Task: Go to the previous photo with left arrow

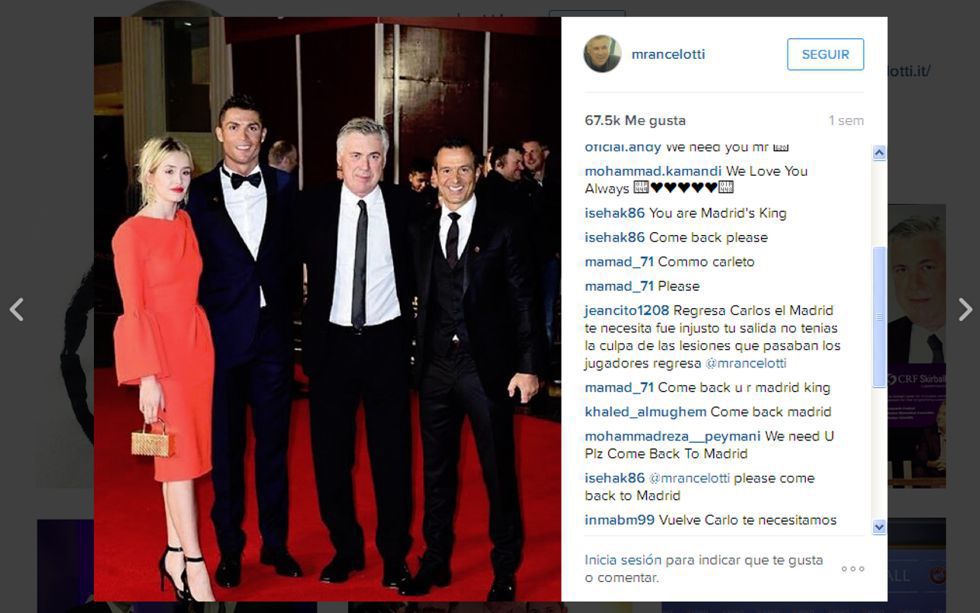Action: click(x=17, y=309)
